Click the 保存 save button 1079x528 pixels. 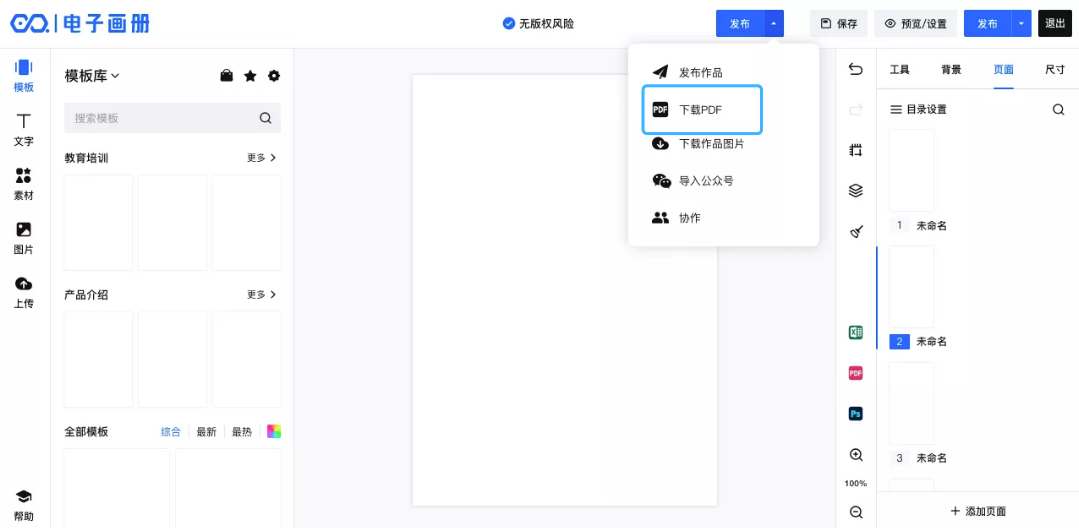[839, 23]
